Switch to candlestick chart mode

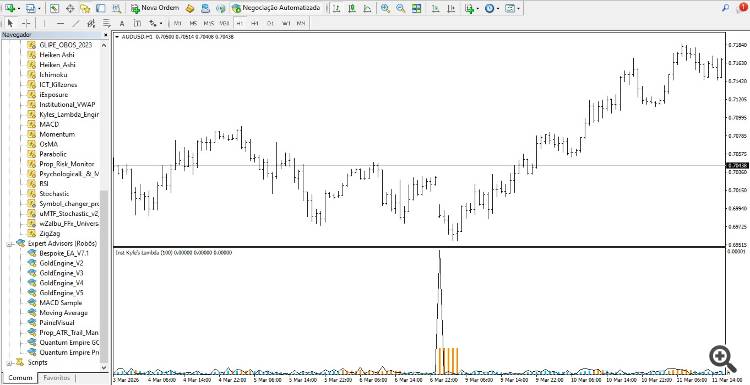[x=352, y=8]
